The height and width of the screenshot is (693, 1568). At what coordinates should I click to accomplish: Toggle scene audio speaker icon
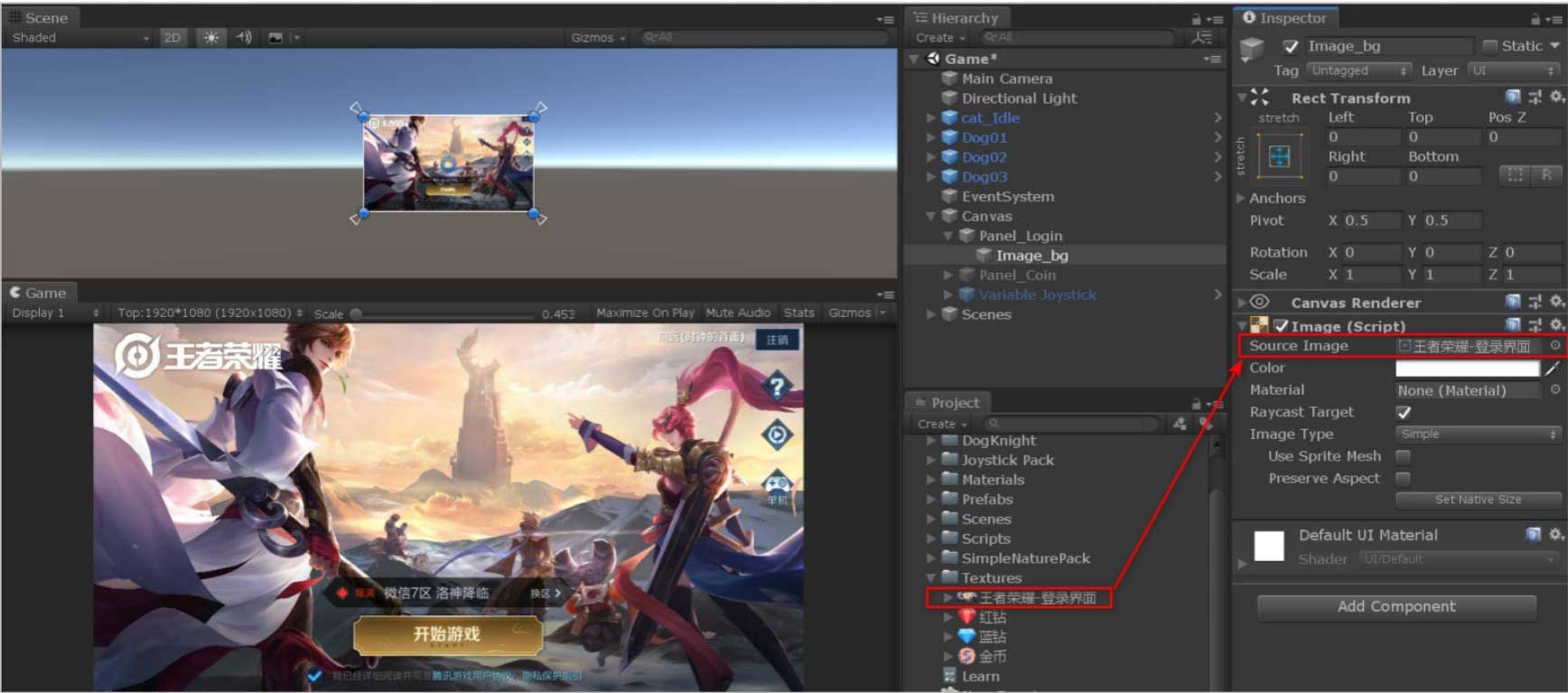pyautogui.click(x=244, y=37)
